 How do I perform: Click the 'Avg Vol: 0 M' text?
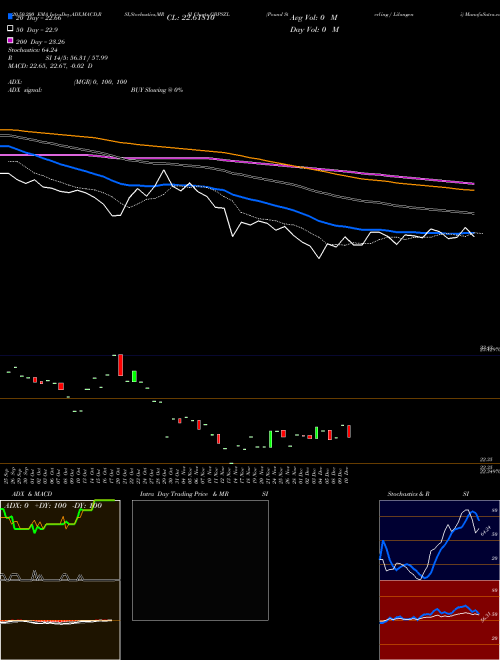click(314, 18)
